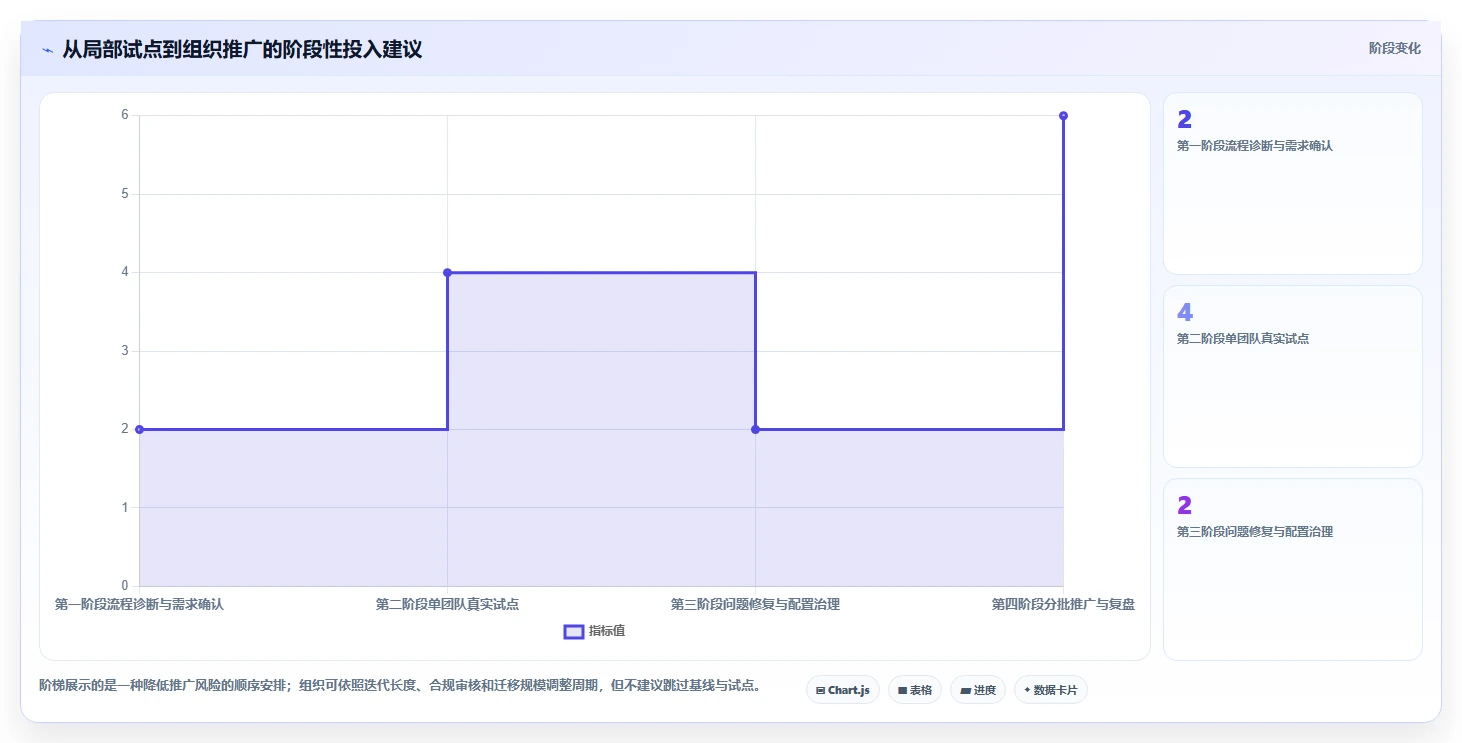Viewport: 1462px width, 743px height.
Task: Click the first-stage data point on the y-axis
Action: coord(139,429)
